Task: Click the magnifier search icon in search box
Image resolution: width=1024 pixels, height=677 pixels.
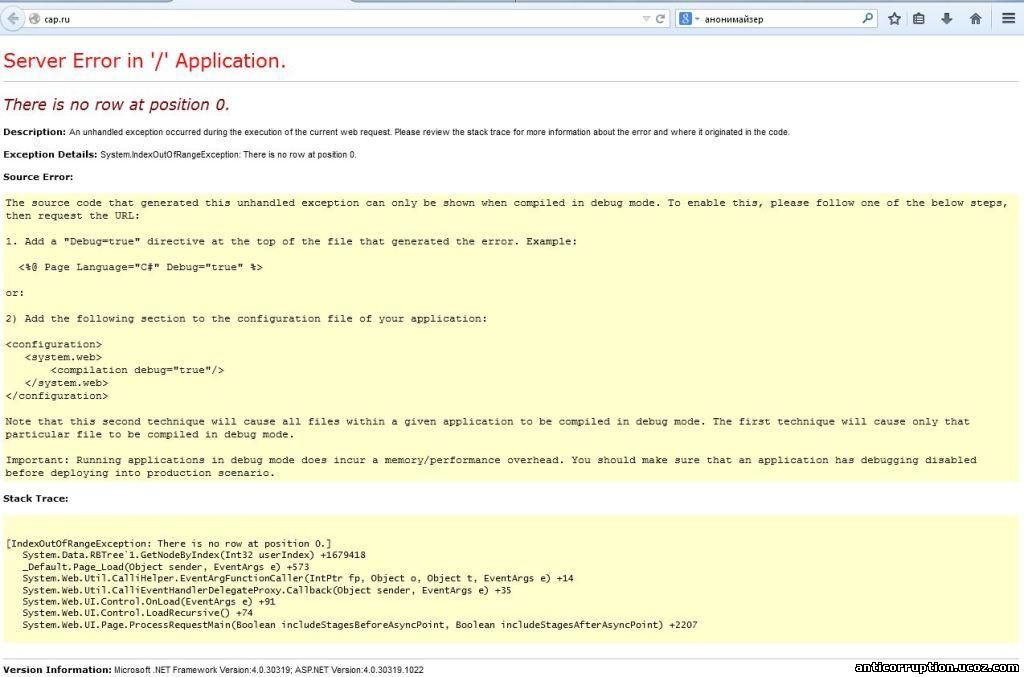Action: [867, 19]
